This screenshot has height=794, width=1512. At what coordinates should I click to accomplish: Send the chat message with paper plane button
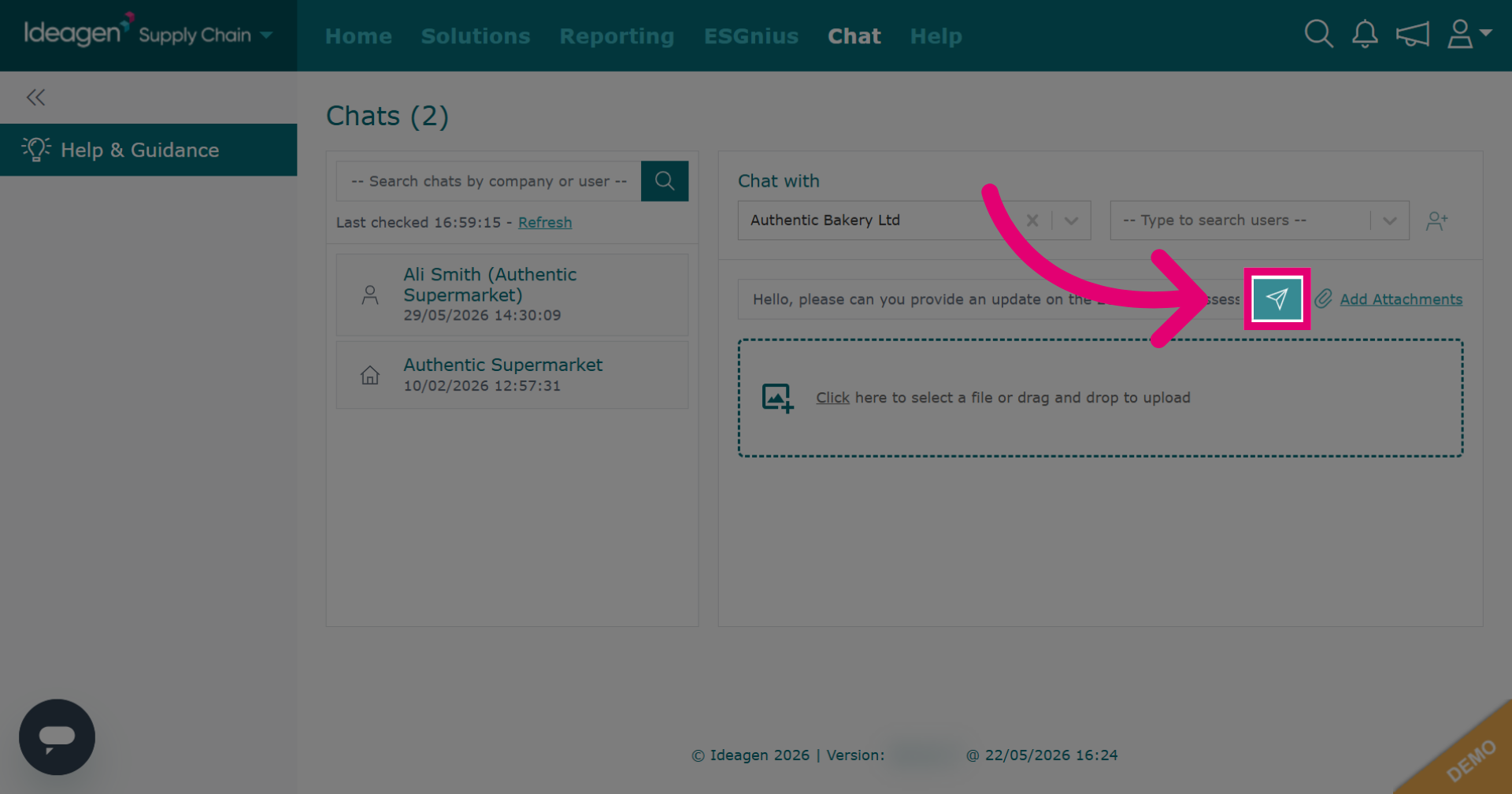[1277, 299]
